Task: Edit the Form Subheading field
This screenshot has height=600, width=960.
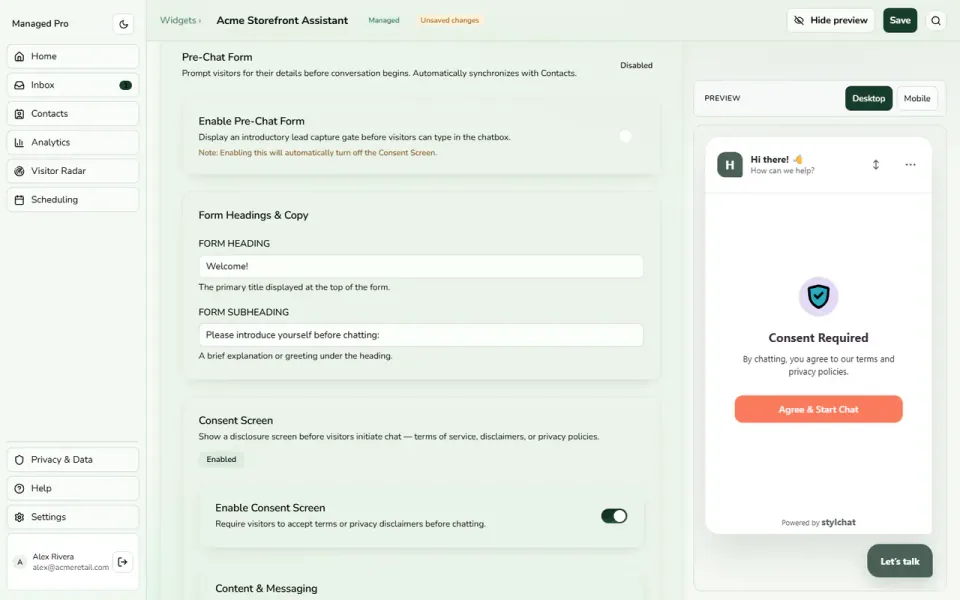Action: (x=421, y=335)
